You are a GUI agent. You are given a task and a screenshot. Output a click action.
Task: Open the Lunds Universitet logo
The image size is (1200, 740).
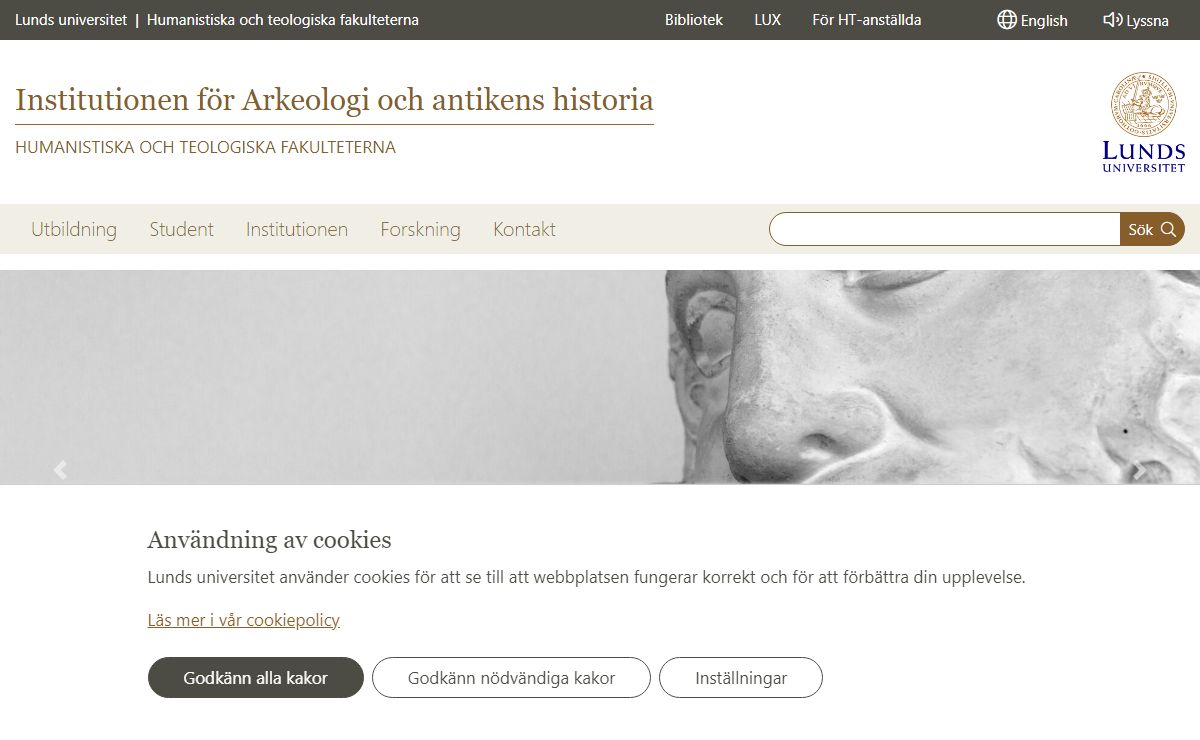[1144, 122]
